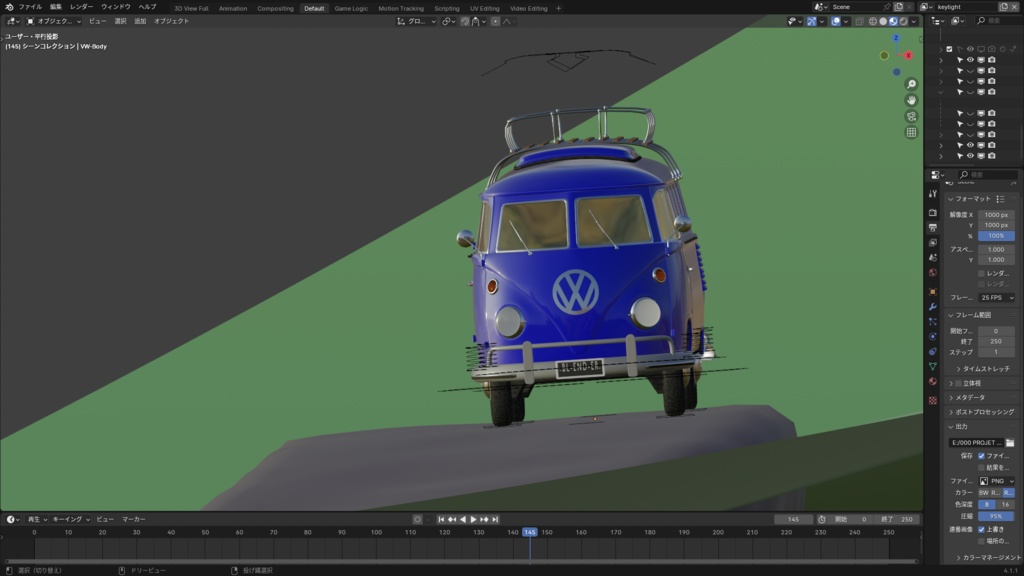Open the Render properties tab
The height and width of the screenshot is (576, 1024).
click(933, 213)
